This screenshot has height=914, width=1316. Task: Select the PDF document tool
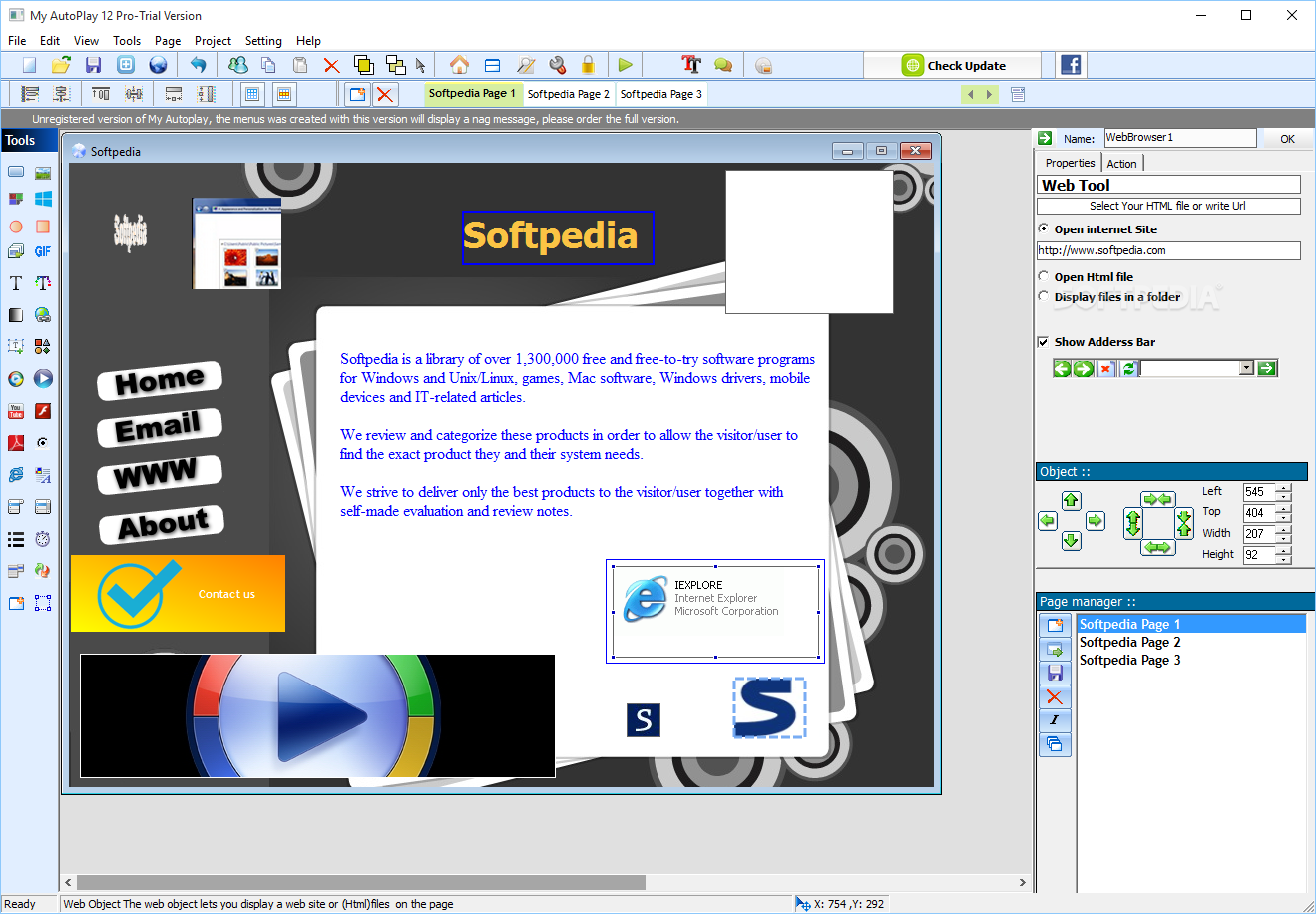coord(16,443)
